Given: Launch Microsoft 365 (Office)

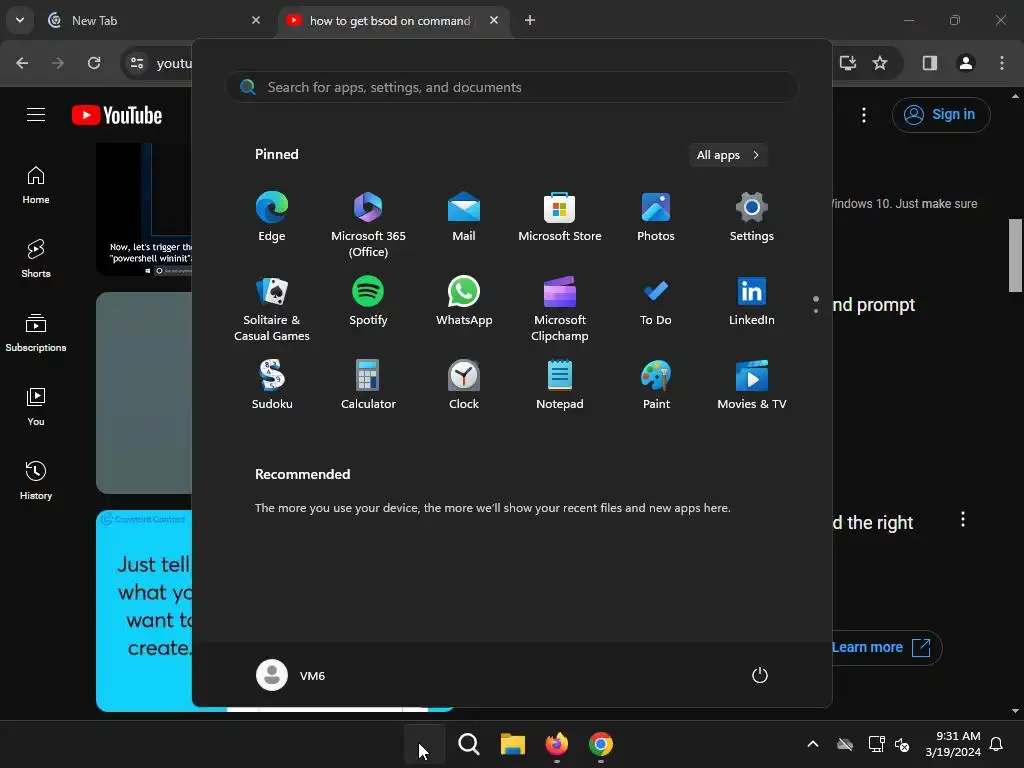Looking at the screenshot, I should click(x=368, y=224).
